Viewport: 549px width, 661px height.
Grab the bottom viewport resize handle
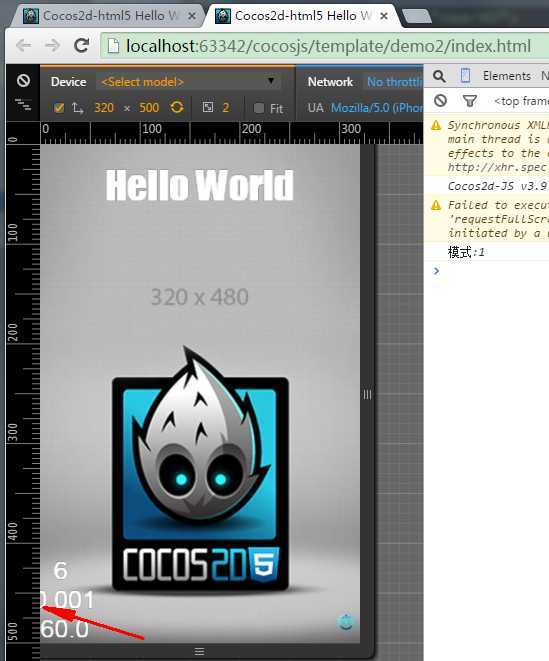200,651
